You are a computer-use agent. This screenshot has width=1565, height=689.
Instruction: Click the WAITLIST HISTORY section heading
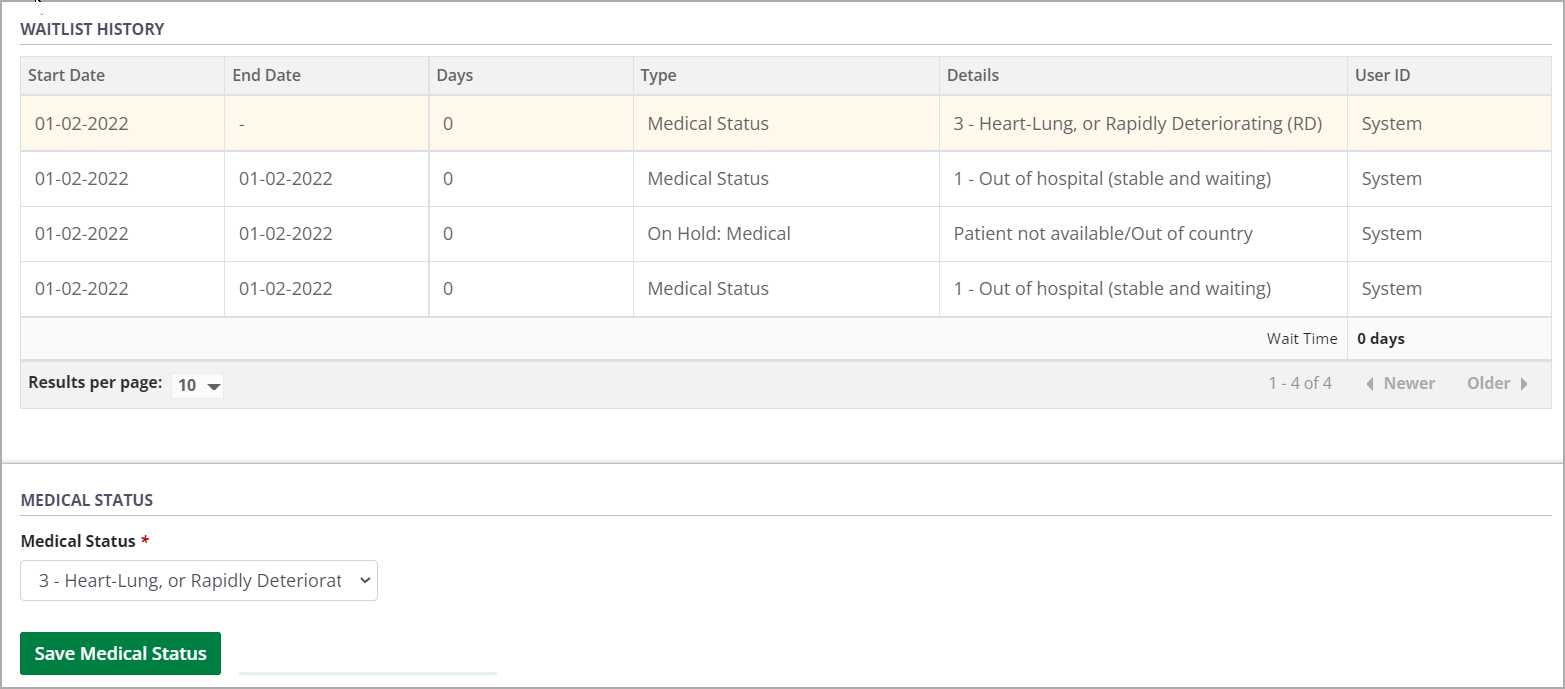point(94,29)
